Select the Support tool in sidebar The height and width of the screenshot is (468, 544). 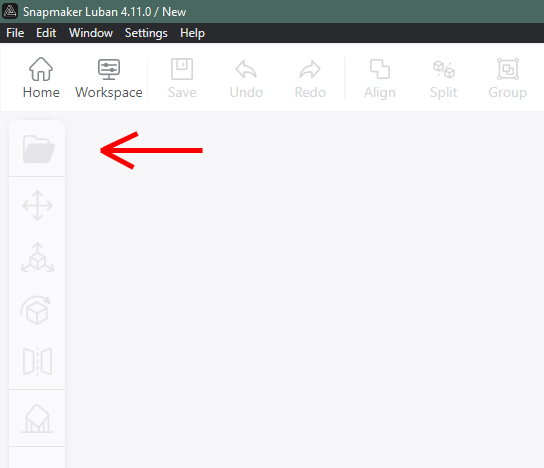click(37, 418)
